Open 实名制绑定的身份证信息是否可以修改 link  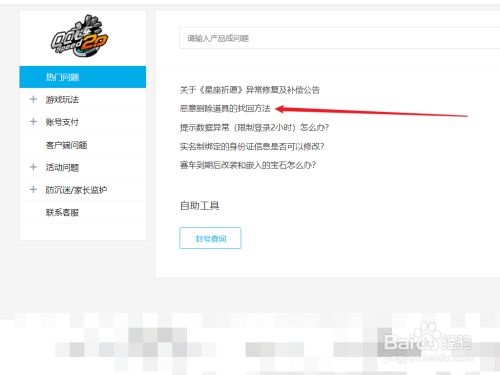coord(252,146)
